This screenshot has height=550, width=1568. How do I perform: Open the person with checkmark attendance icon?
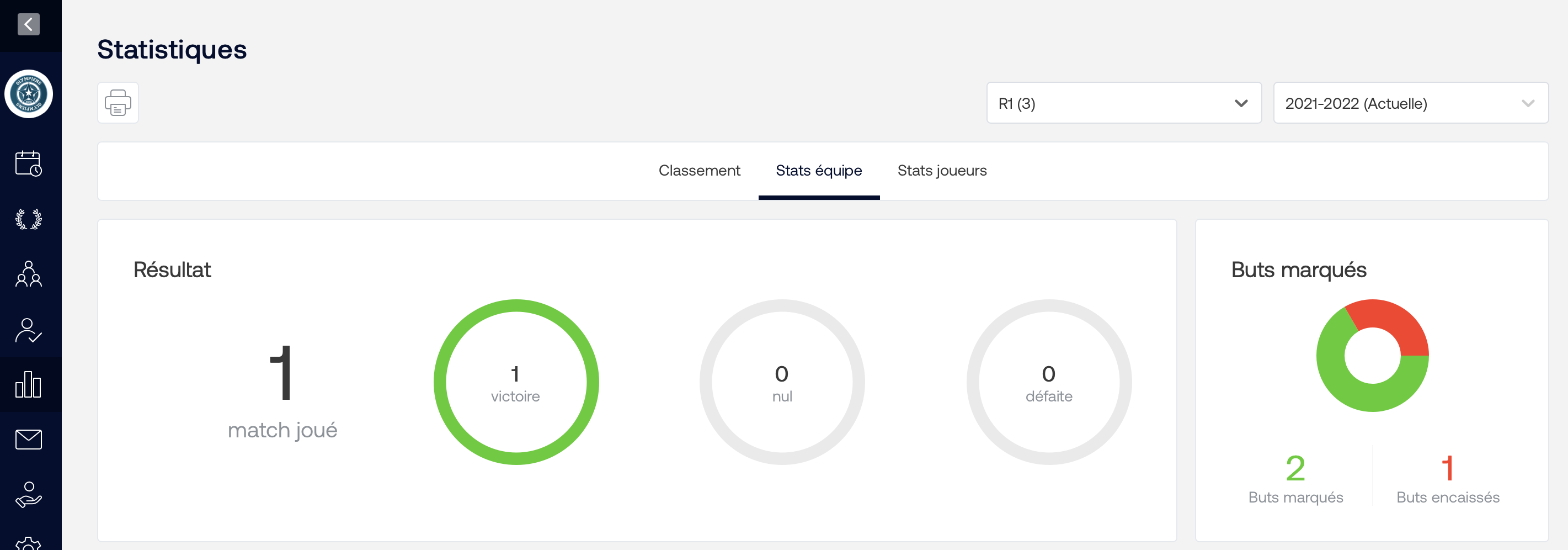tap(29, 330)
